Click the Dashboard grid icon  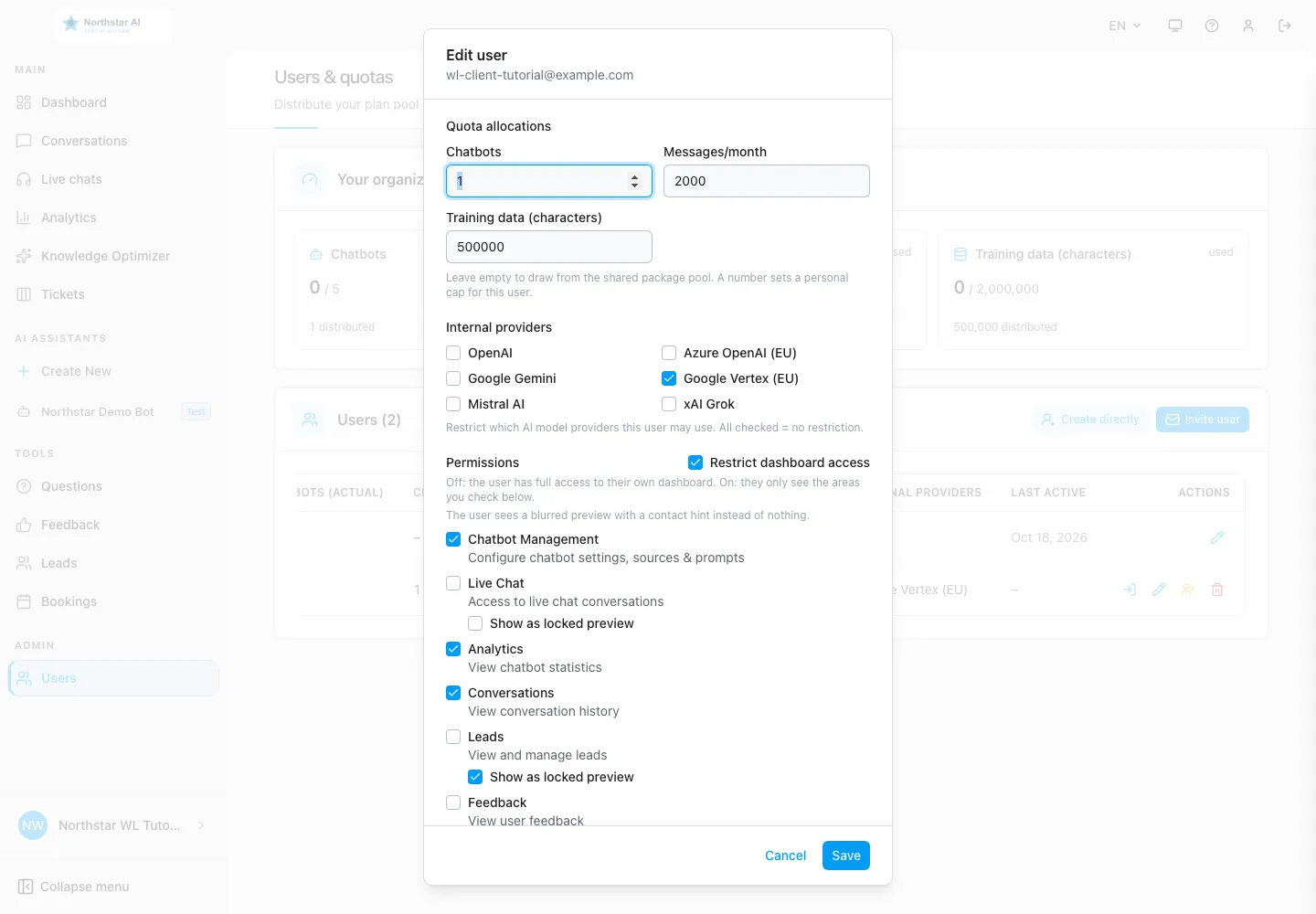tap(24, 102)
